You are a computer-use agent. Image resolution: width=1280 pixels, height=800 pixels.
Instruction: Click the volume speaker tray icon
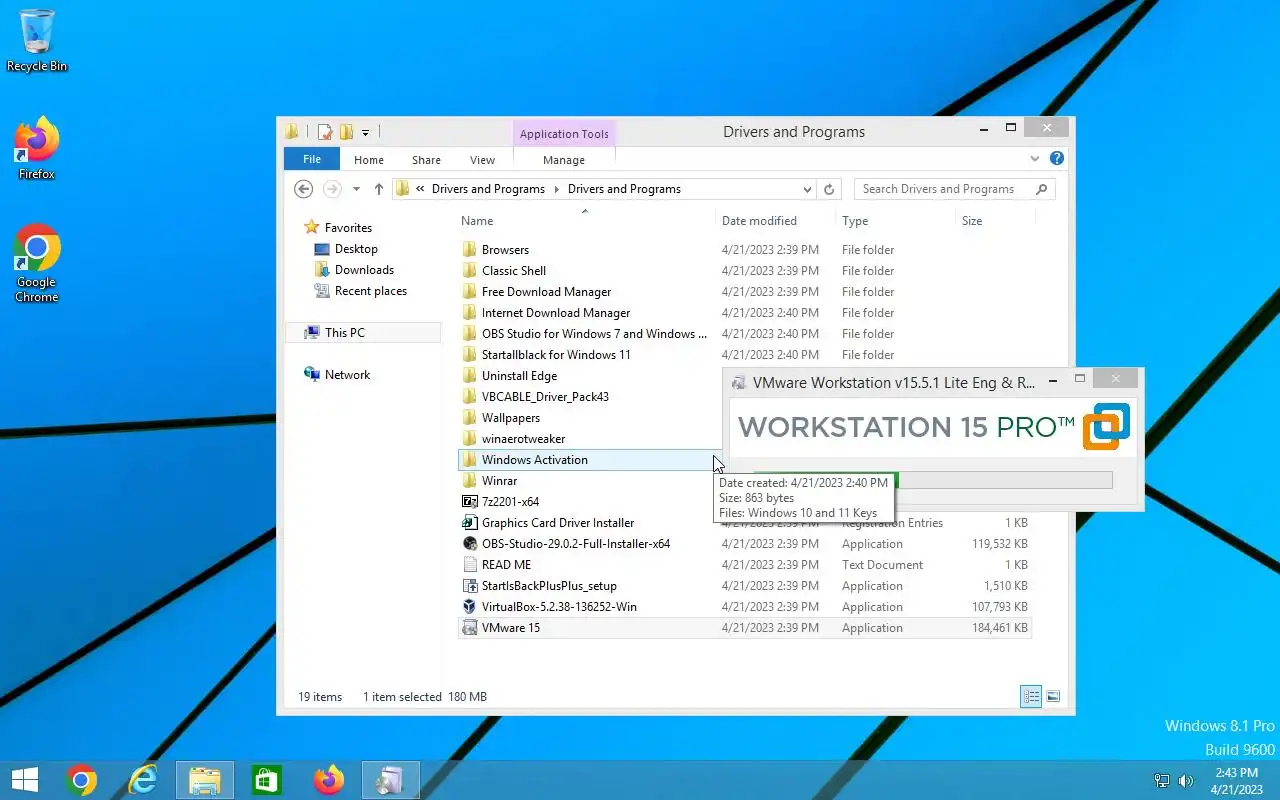coord(1186,781)
